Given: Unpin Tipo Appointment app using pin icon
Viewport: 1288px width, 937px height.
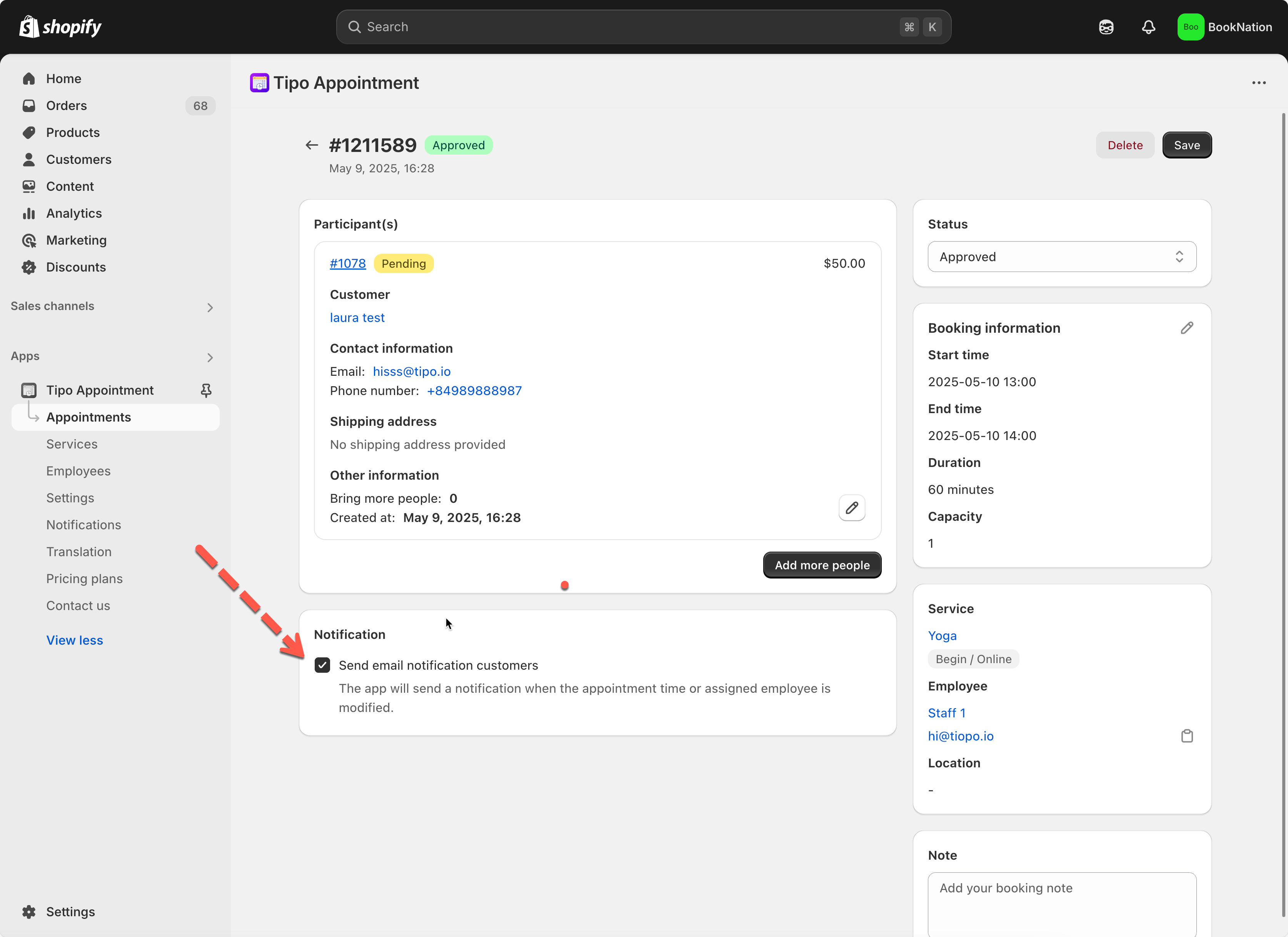Looking at the screenshot, I should [x=206, y=390].
